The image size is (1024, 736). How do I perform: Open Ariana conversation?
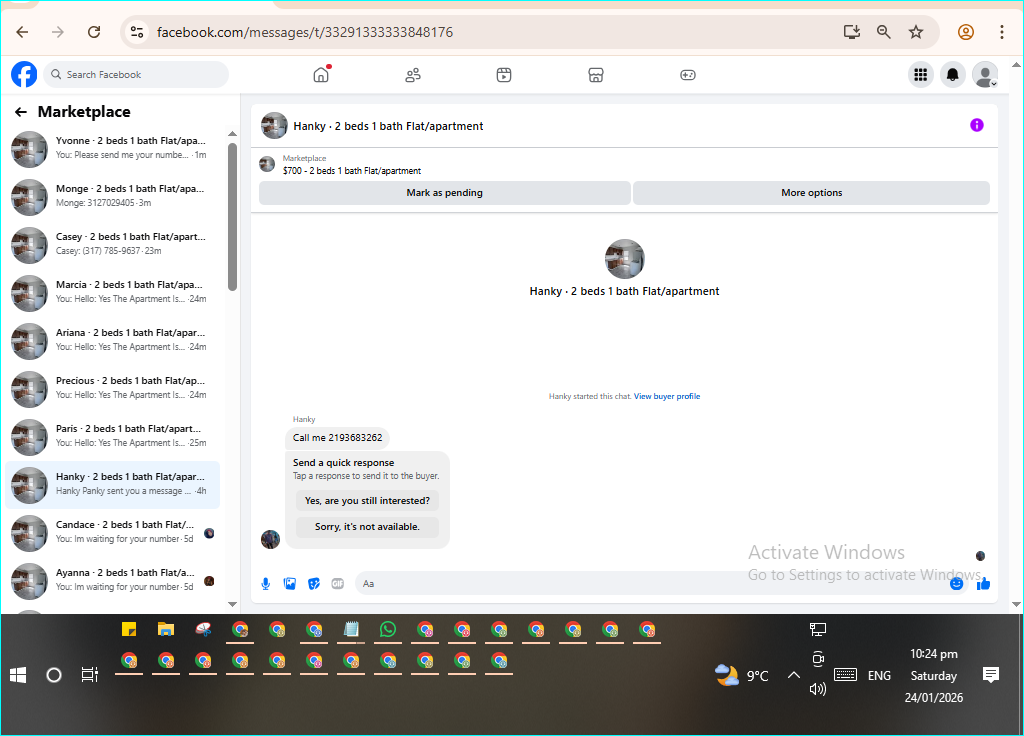click(112, 340)
